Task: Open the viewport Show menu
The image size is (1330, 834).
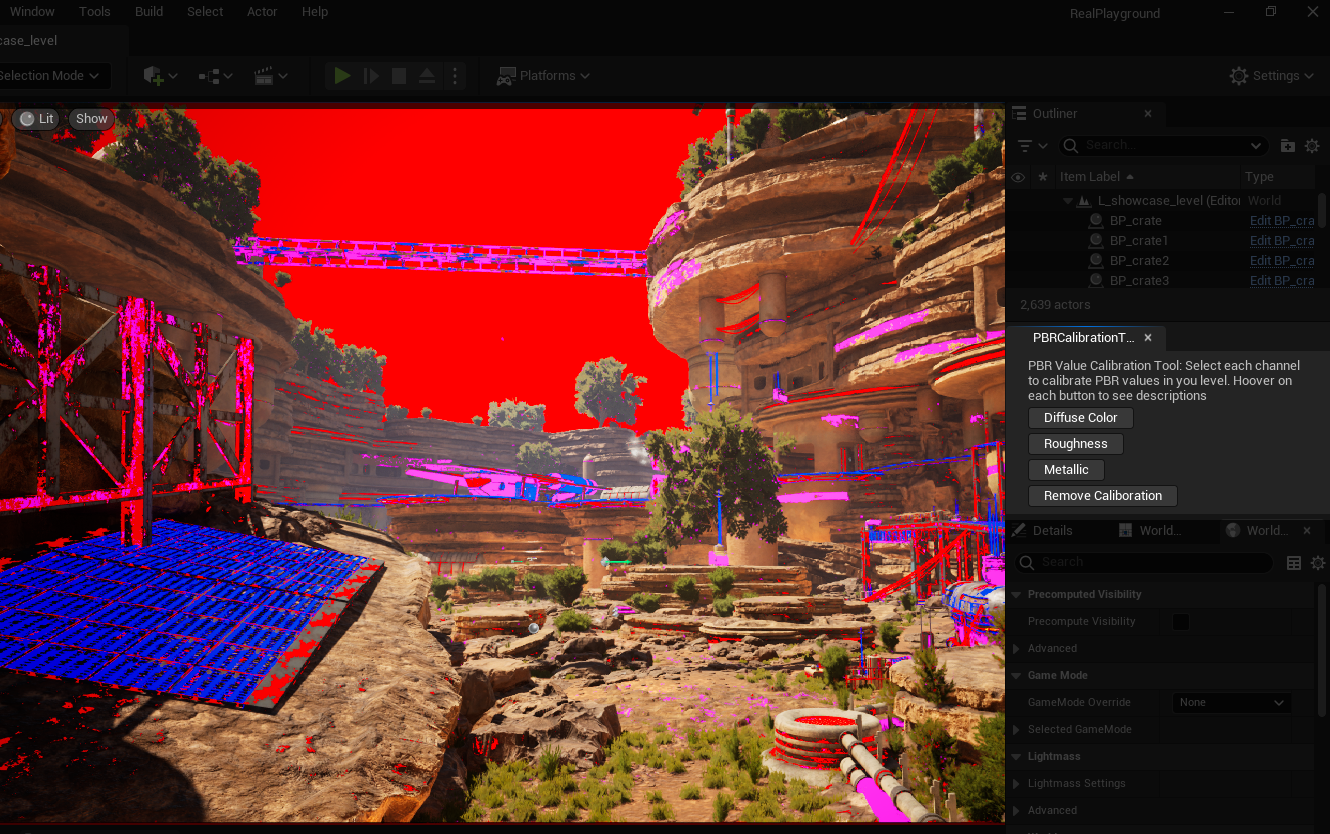Action: [91, 119]
